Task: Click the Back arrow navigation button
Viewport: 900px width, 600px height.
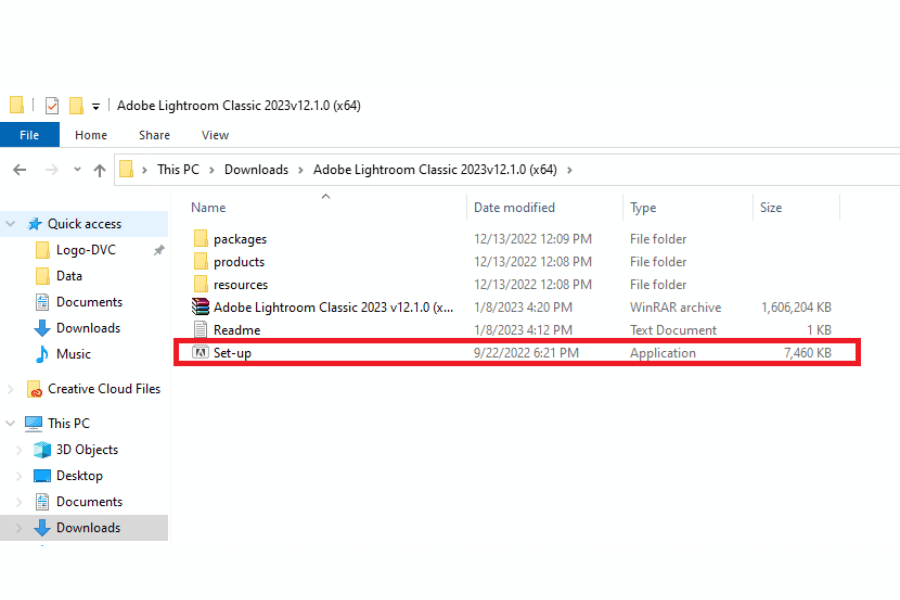Action: [19, 170]
